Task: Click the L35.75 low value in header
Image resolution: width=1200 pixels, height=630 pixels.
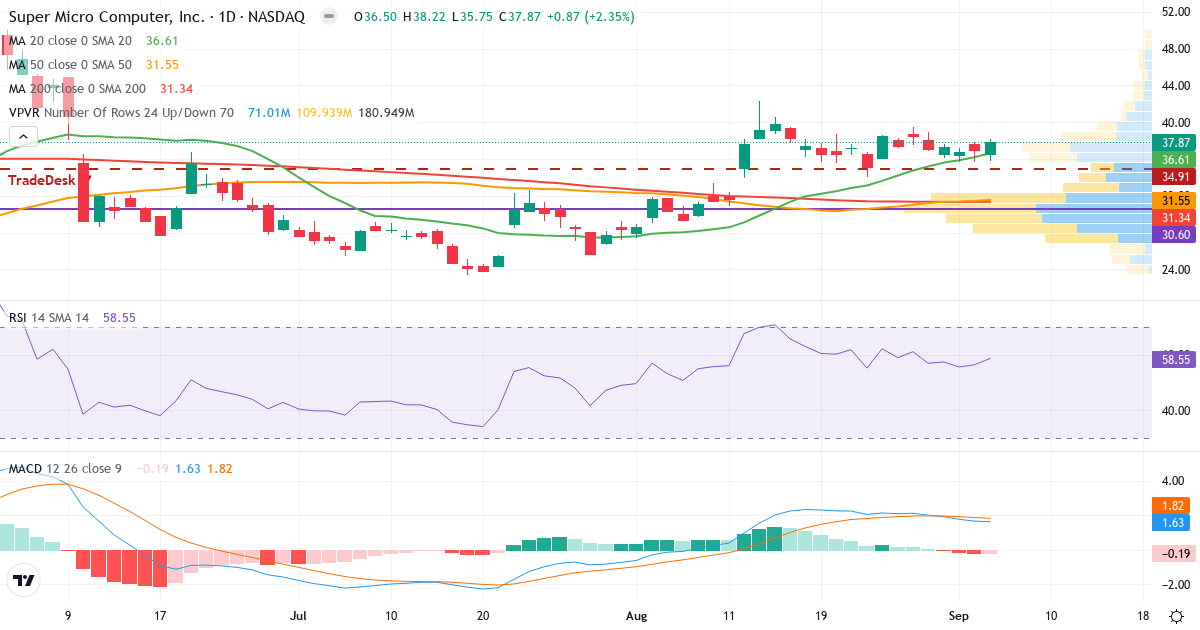Action: click(x=474, y=17)
